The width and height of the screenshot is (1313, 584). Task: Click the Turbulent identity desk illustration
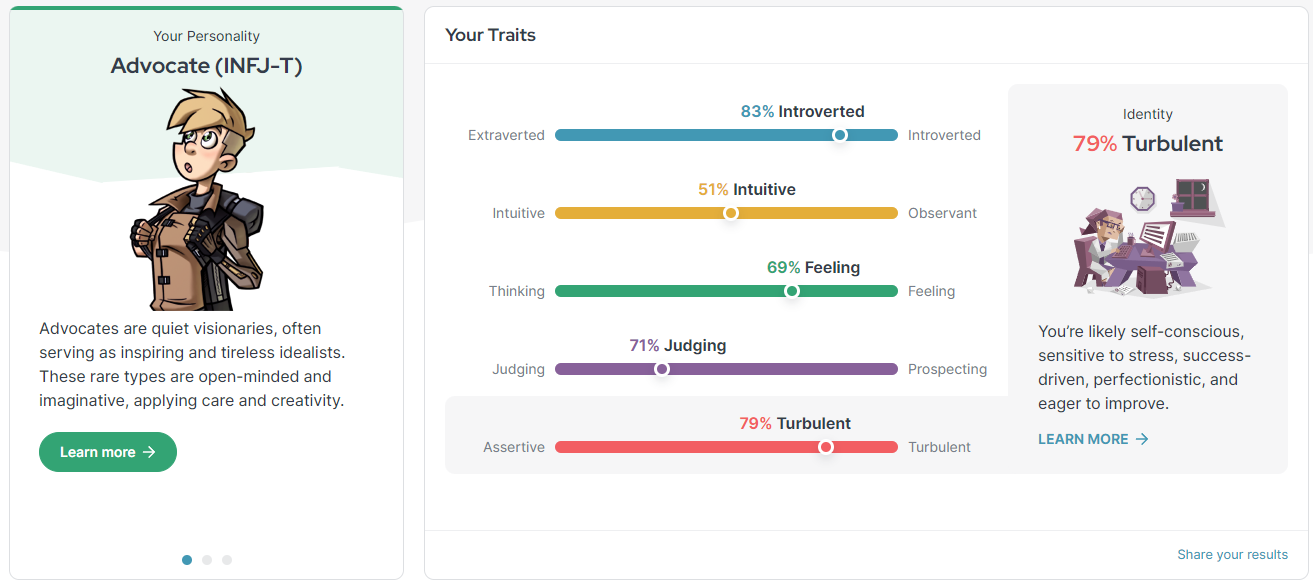coord(1147,238)
